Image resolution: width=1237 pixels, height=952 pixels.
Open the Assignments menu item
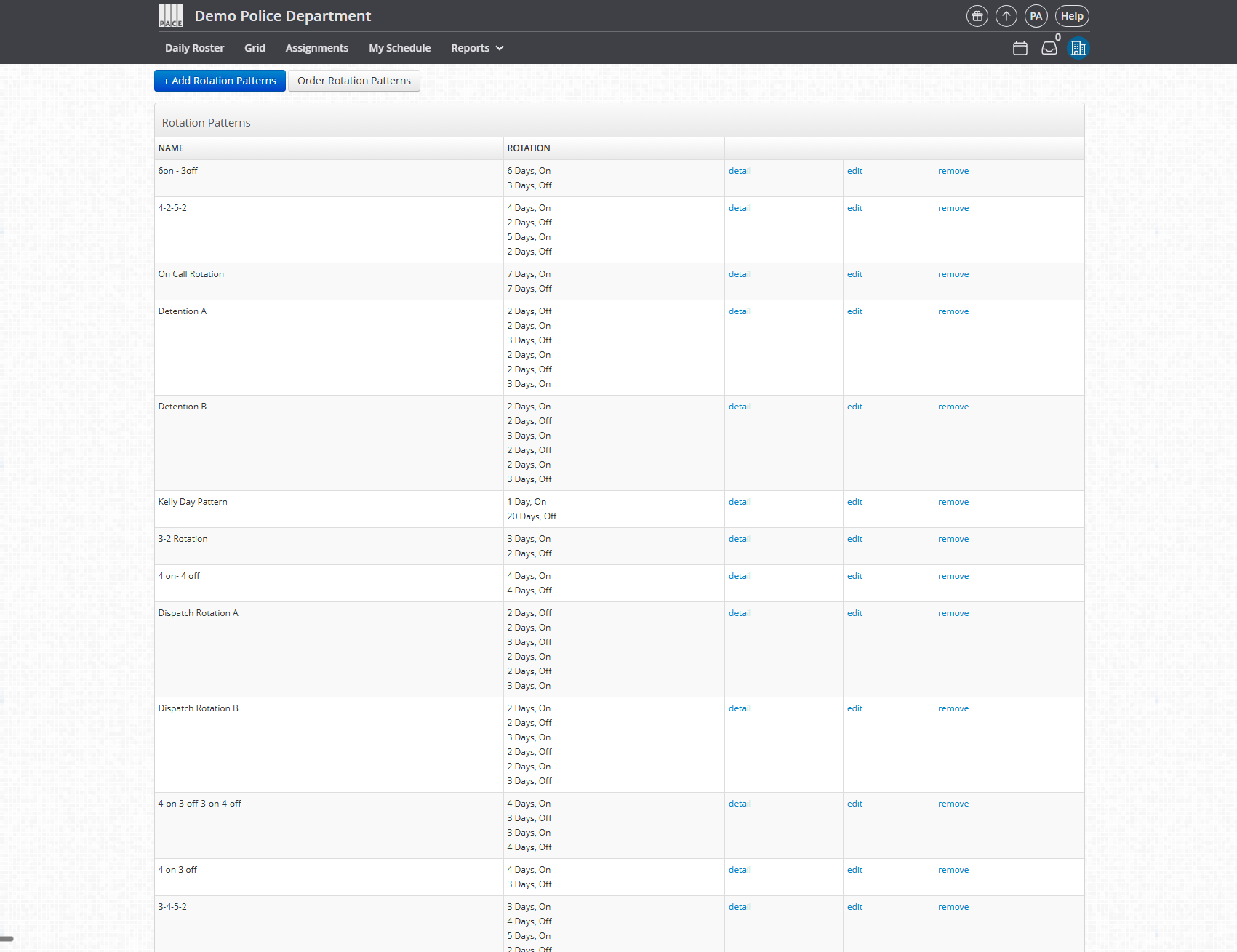(x=316, y=48)
